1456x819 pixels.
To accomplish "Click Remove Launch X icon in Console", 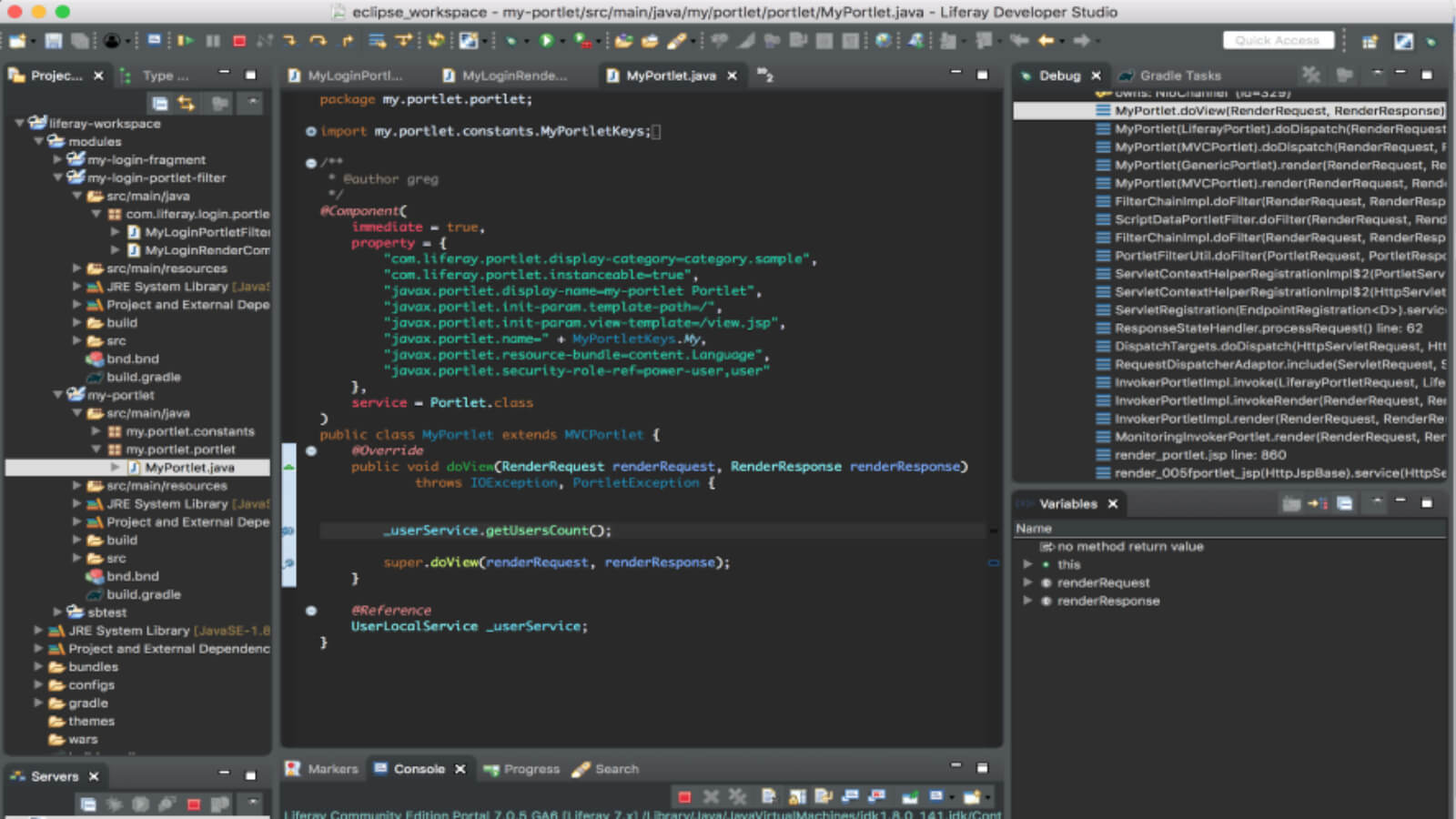I will [711, 797].
